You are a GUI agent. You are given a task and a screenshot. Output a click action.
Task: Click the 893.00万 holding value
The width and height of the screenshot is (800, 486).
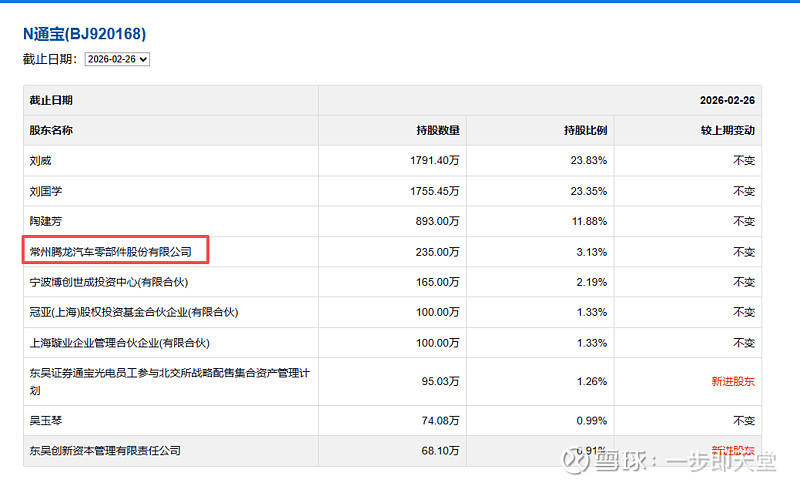coord(437,221)
